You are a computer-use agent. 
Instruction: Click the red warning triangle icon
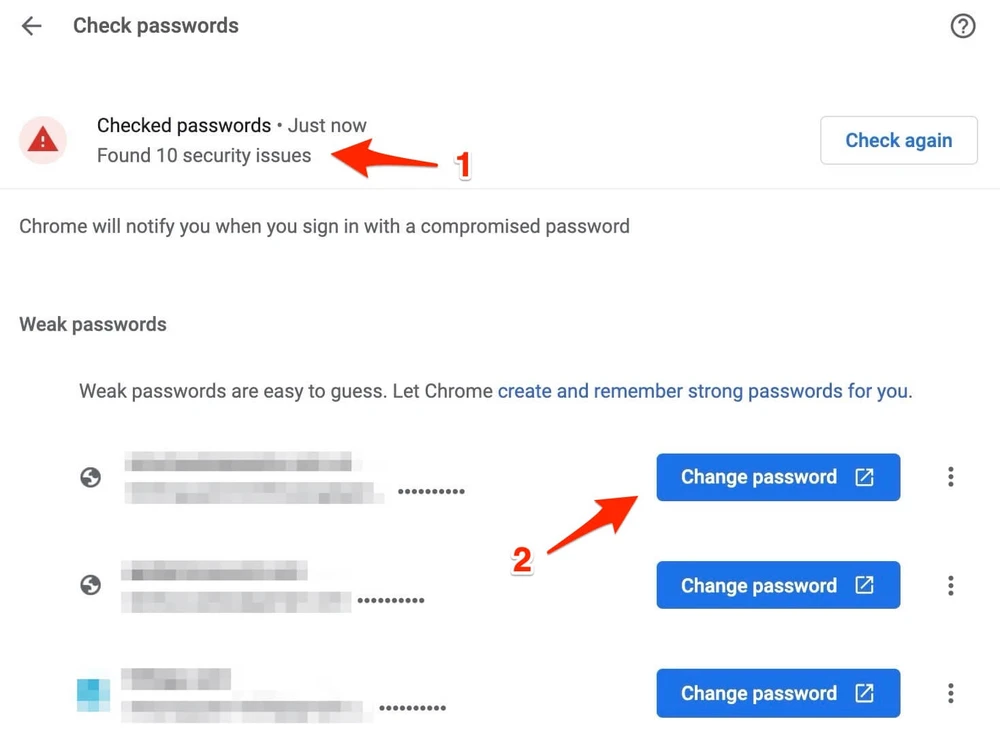[43, 140]
